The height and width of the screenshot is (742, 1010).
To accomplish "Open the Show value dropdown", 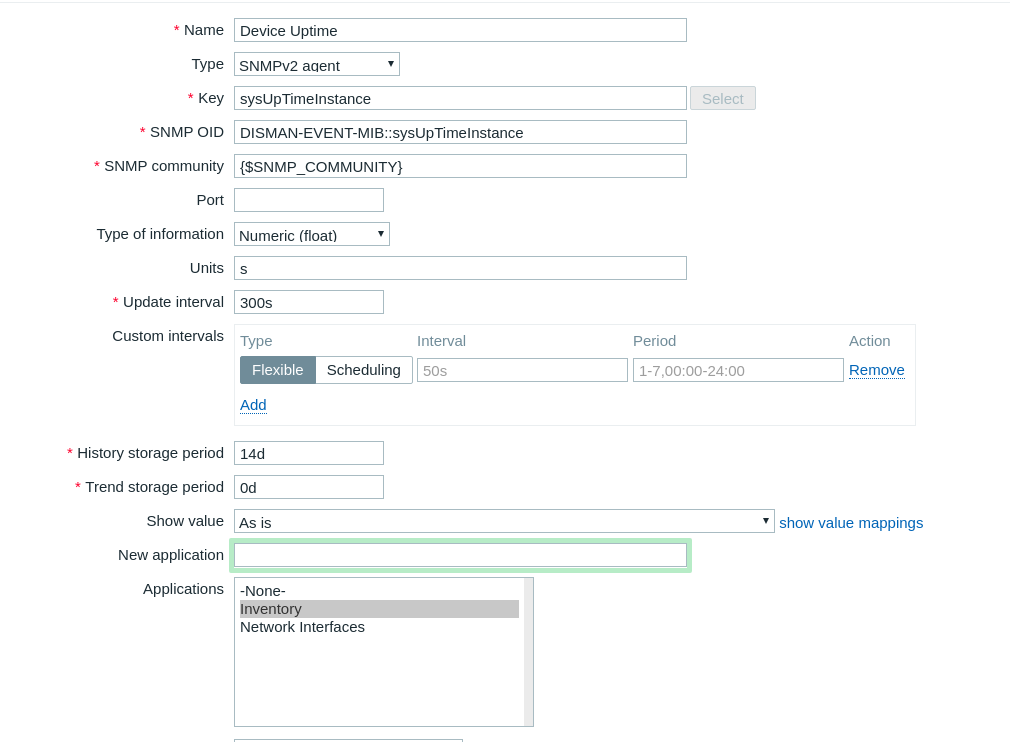I will [504, 521].
